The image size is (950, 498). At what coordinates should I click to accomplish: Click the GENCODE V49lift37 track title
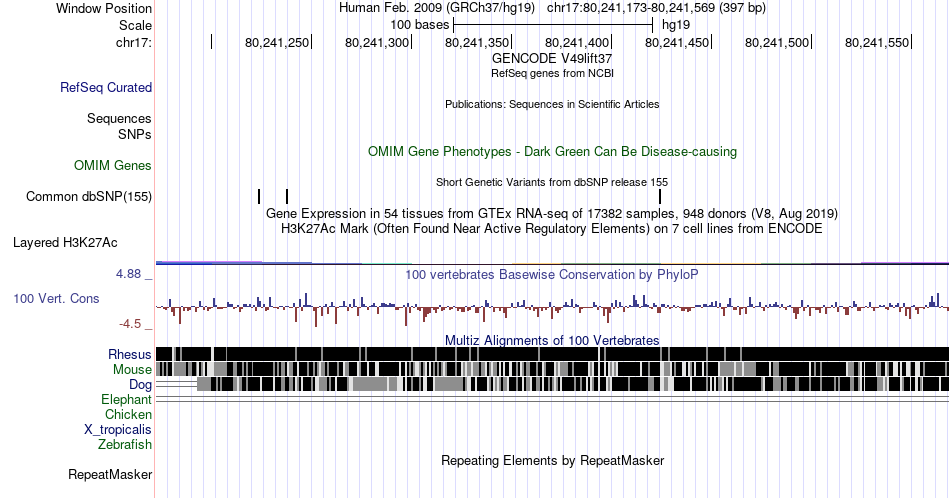tap(552, 58)
